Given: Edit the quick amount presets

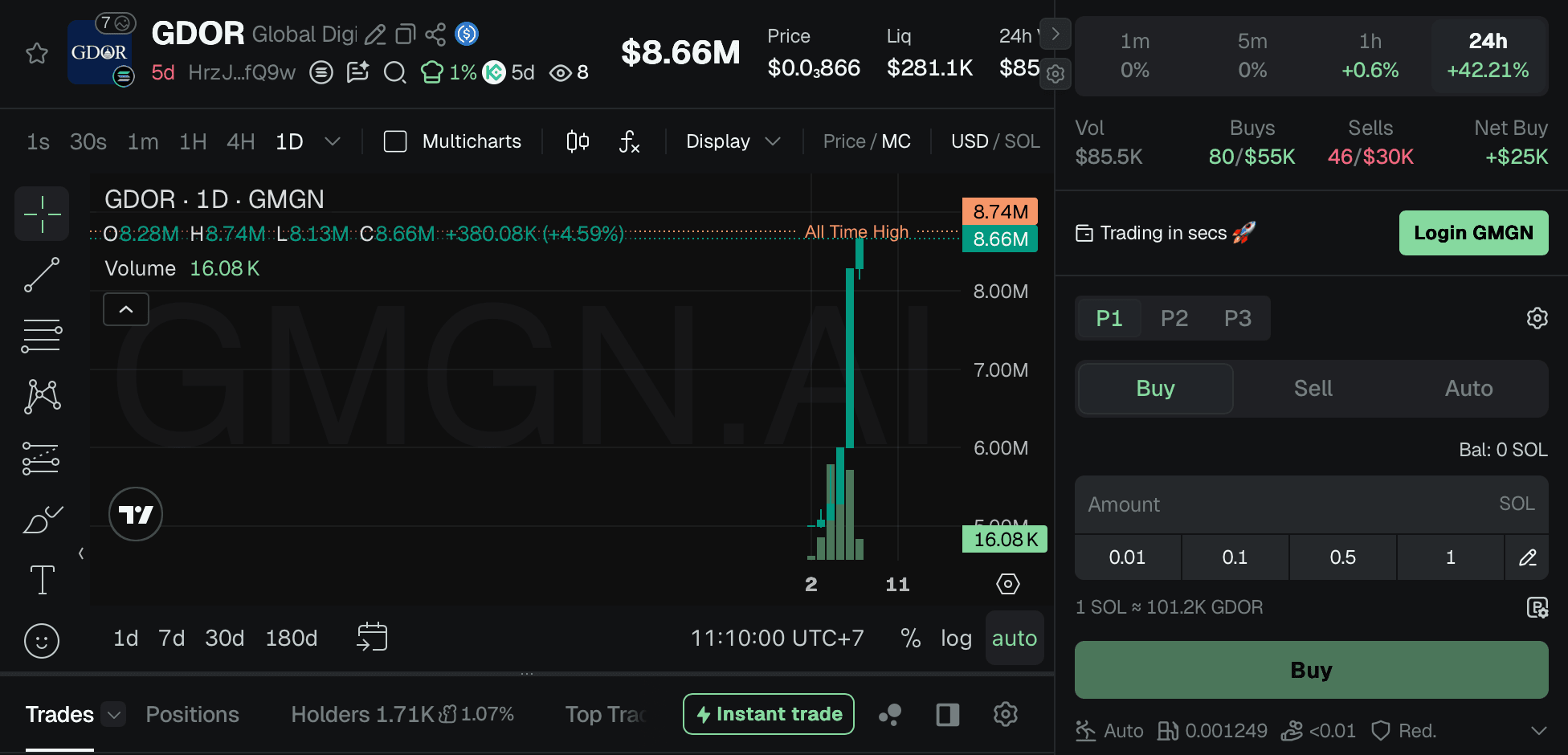Looking at the screenshot, I should [x=1527, y=557].
